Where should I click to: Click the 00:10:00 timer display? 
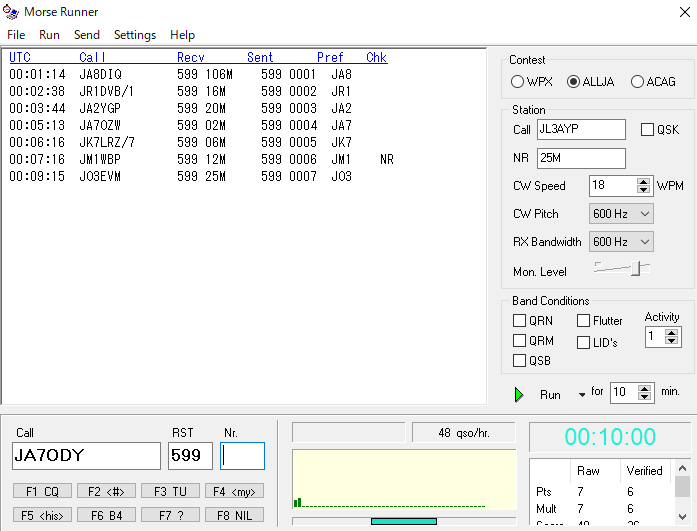coord(610,437)
